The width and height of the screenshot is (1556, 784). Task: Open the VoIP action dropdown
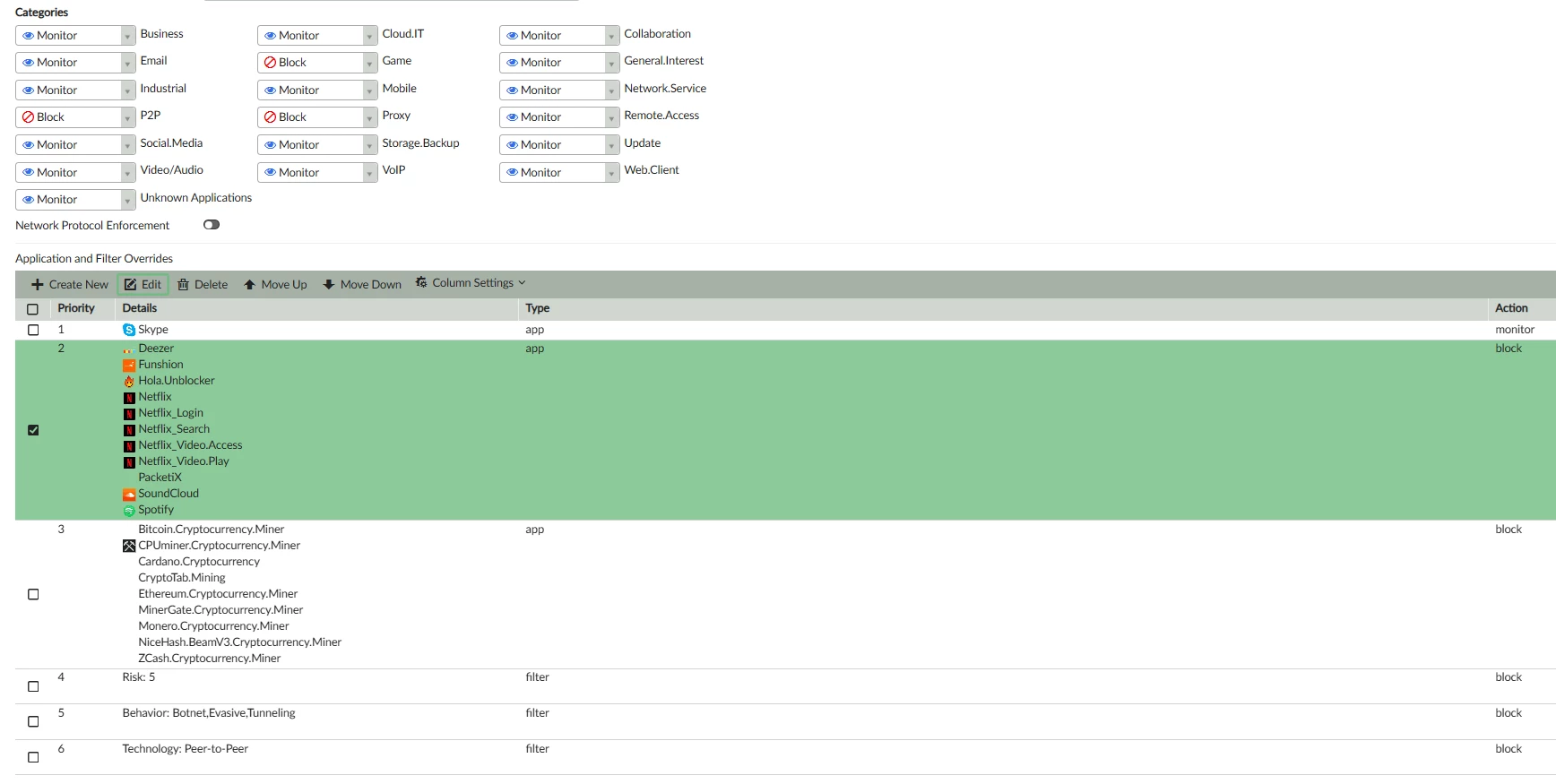317,172
